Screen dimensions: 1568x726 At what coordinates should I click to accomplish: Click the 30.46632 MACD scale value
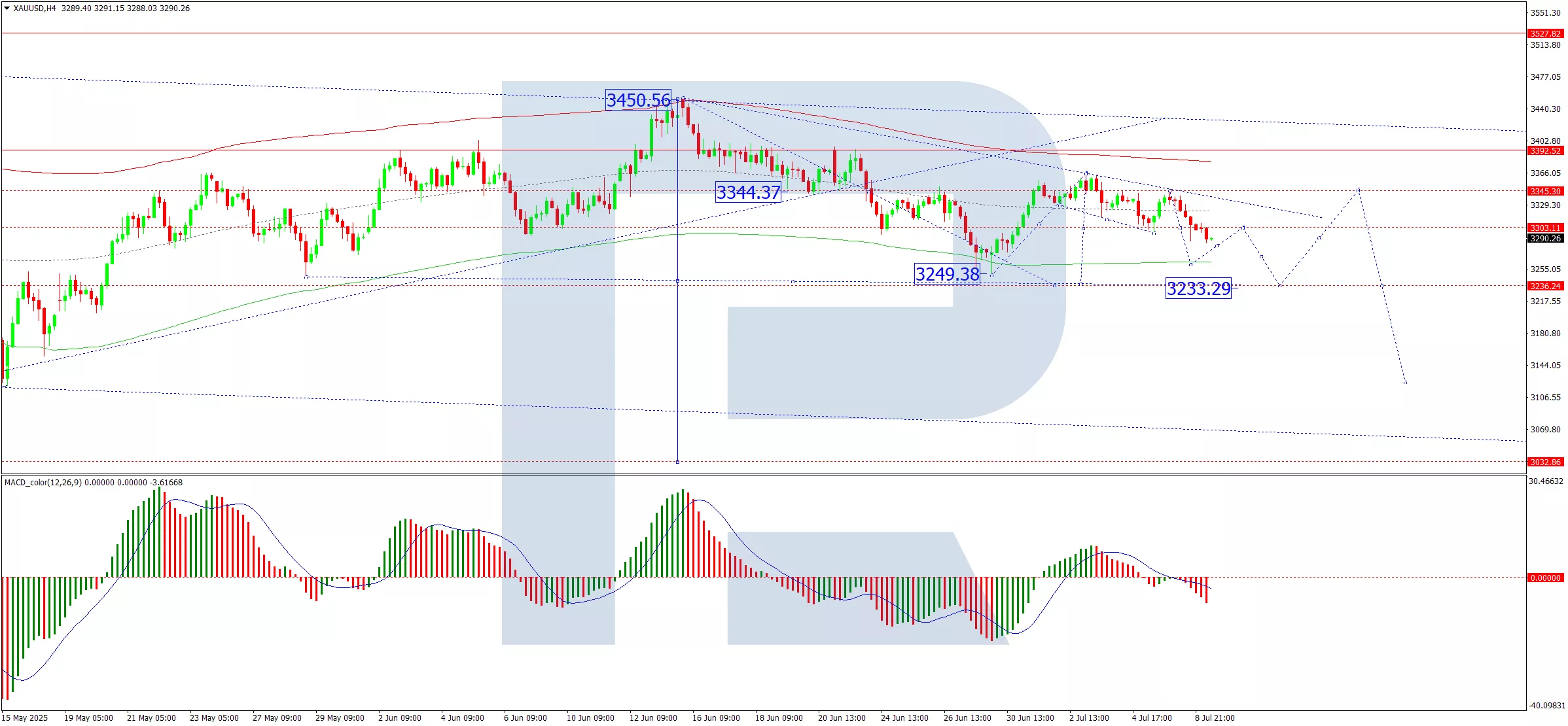click(x=1546, y=481)
